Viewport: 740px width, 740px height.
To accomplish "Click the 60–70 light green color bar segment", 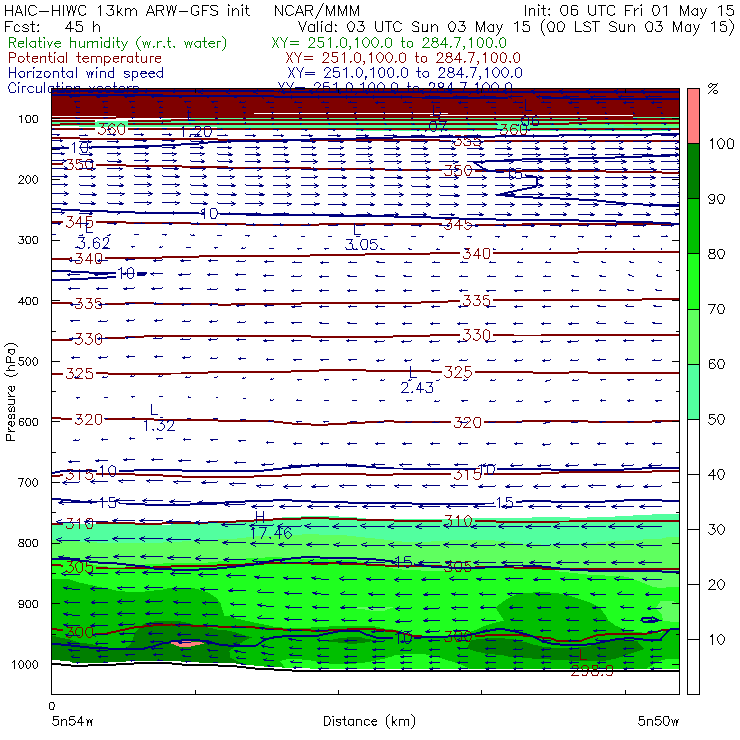I will coord(693,336).
